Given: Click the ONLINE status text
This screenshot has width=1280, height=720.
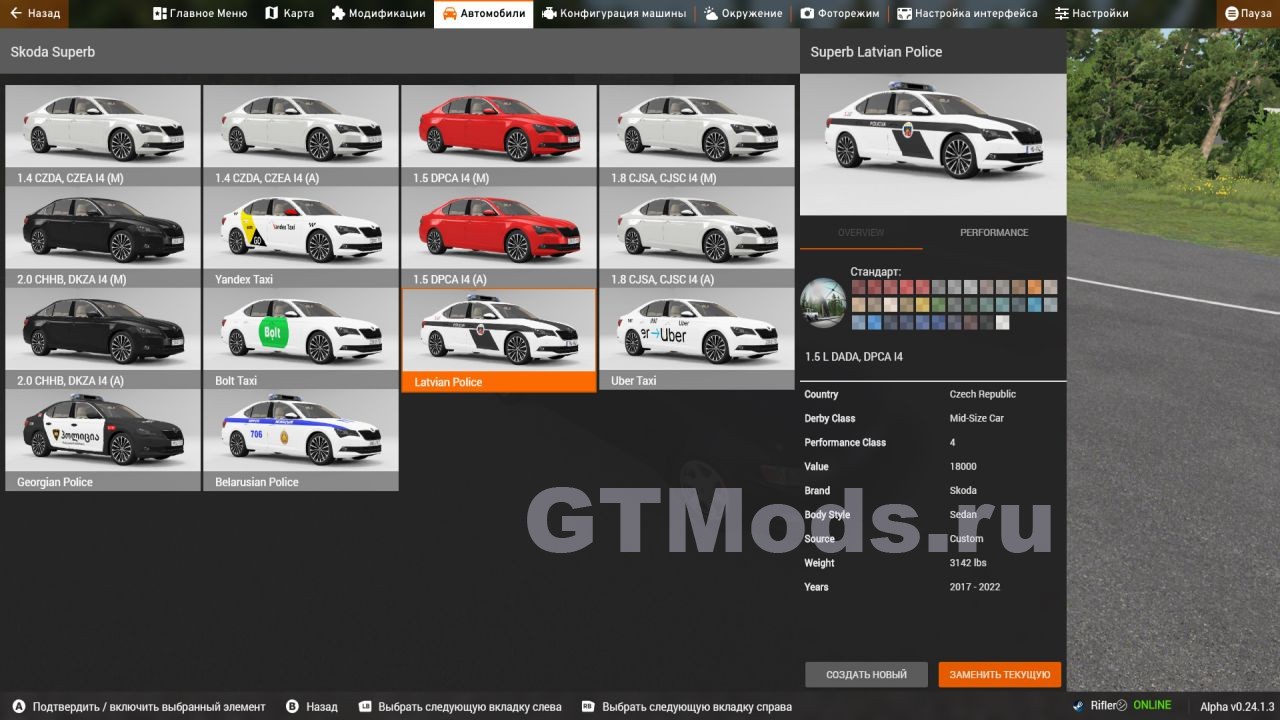Looking at the screenshot, I should point(1152,706).
